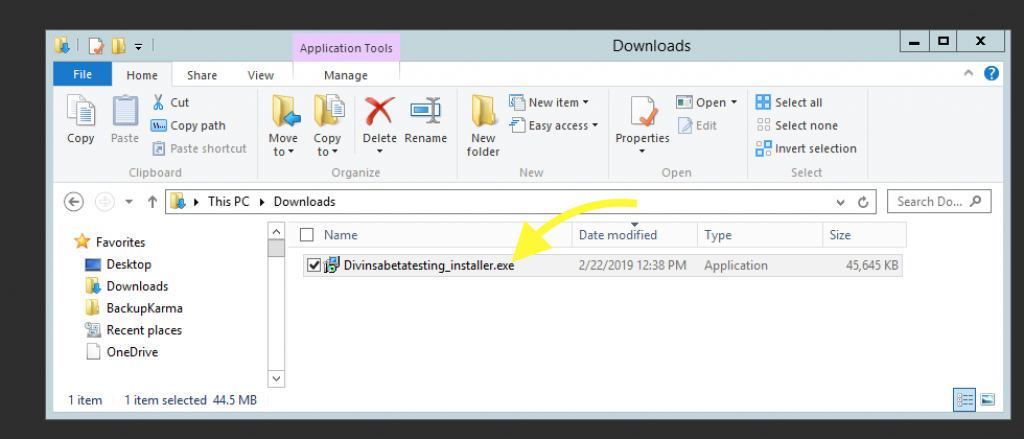The width and height of the screenshot is (1024, 439).
Task: Click This PC in the address bar
Action: (229, 202)
